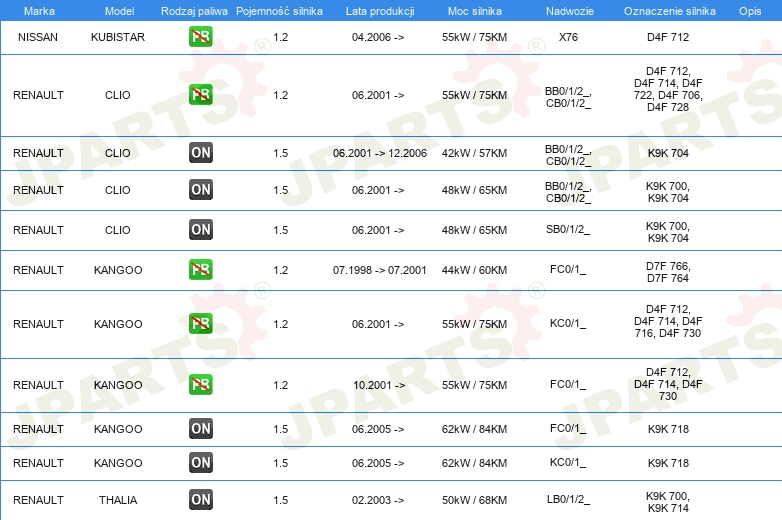Click the 10.2001 -> production date
Screen dimensions: 782x520
click(379, 385)
